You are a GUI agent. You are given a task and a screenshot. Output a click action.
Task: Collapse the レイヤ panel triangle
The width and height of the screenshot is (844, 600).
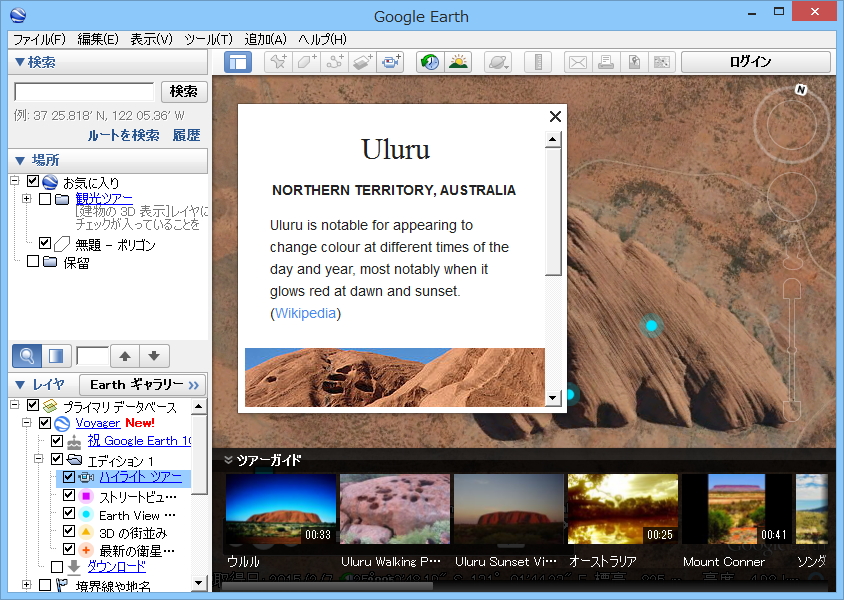(x=20, y=385)
